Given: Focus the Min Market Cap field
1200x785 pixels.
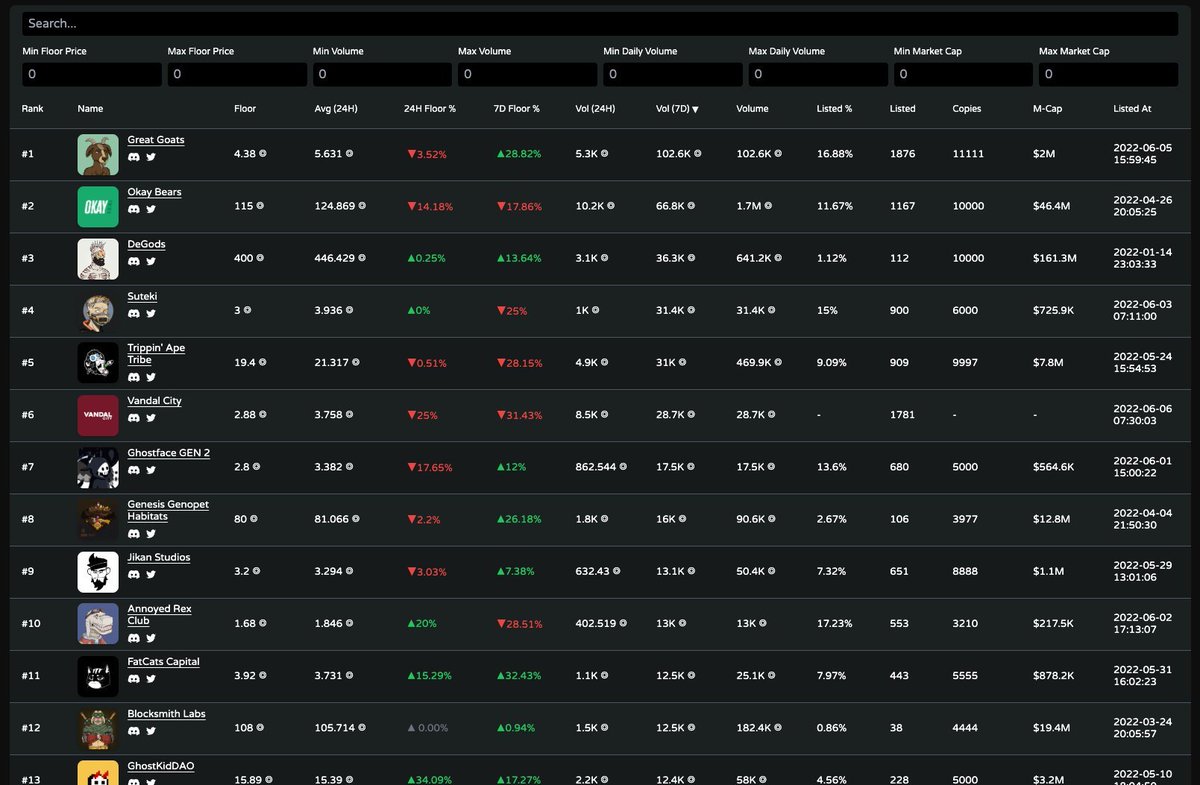Looking at the screenshot, I should [963, 74].
